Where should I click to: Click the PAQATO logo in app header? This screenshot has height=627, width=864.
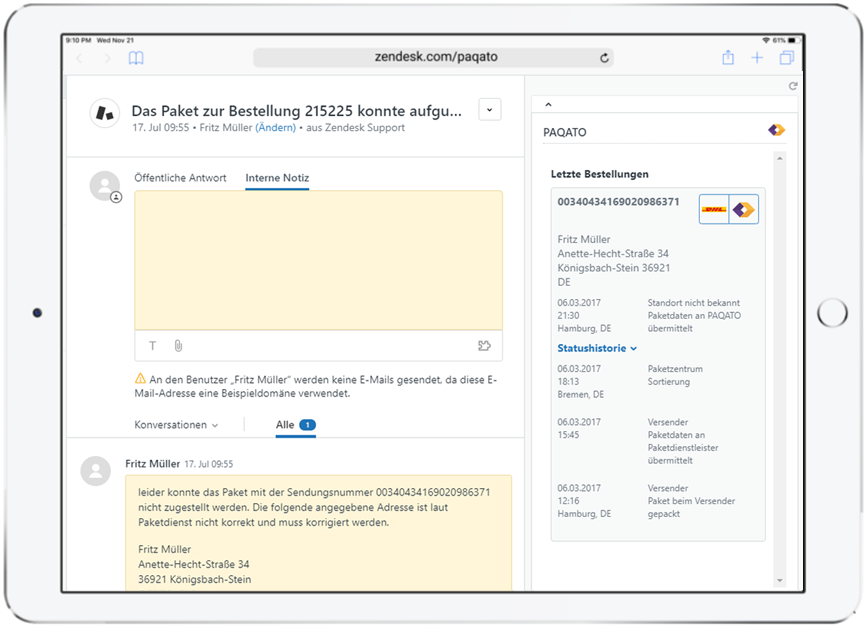click(x=776, y=131)
